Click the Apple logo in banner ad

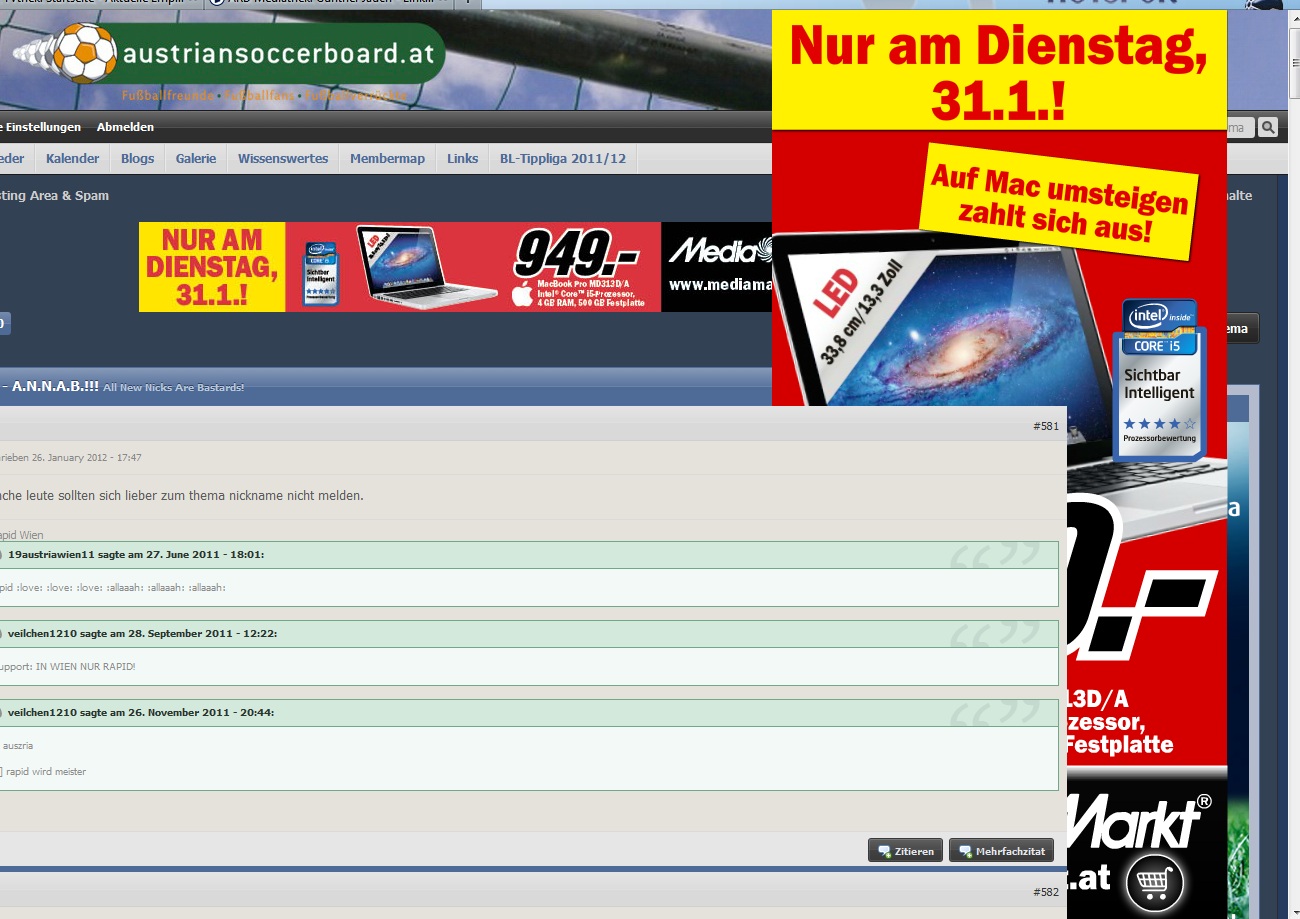pyautogui.click(x=521, y=294)
